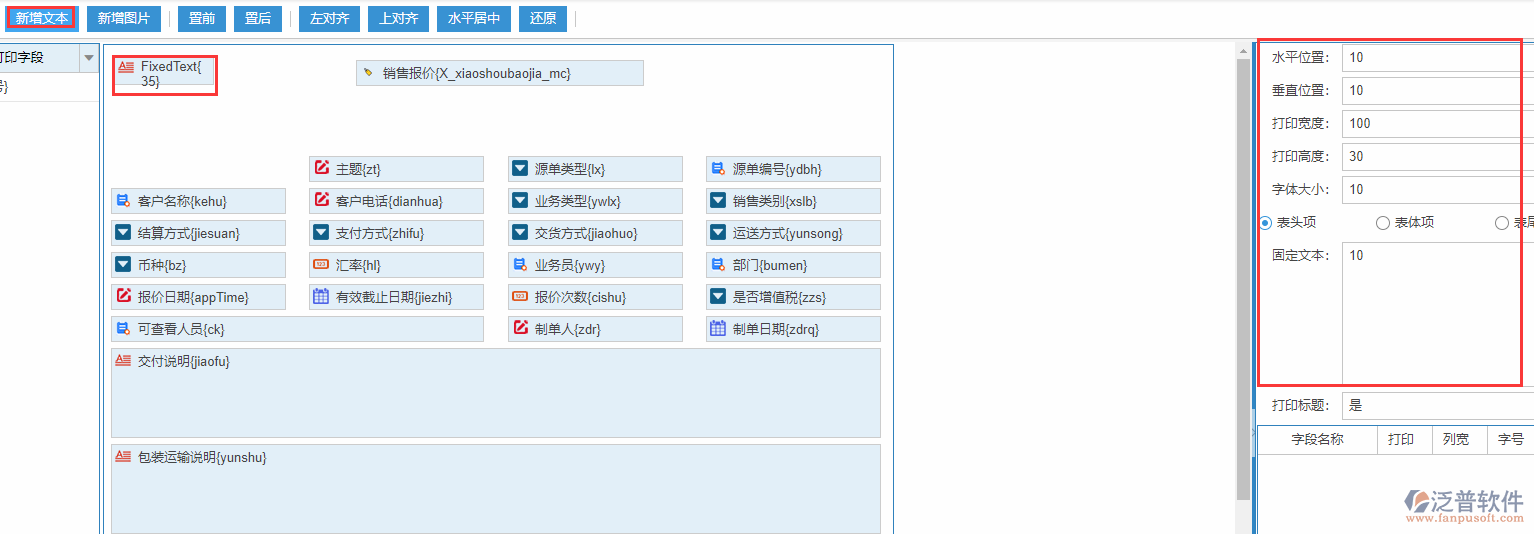
Task: Click the 水平位置 input field
Action: 1438,57
